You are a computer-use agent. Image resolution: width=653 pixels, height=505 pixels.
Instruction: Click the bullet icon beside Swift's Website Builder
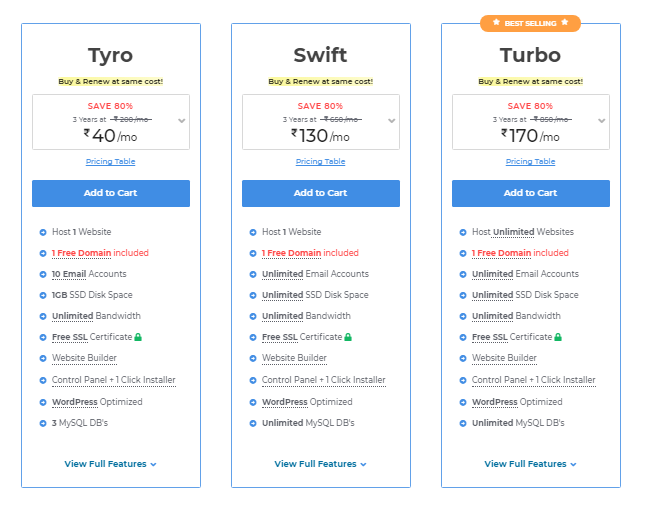(253, 358)
